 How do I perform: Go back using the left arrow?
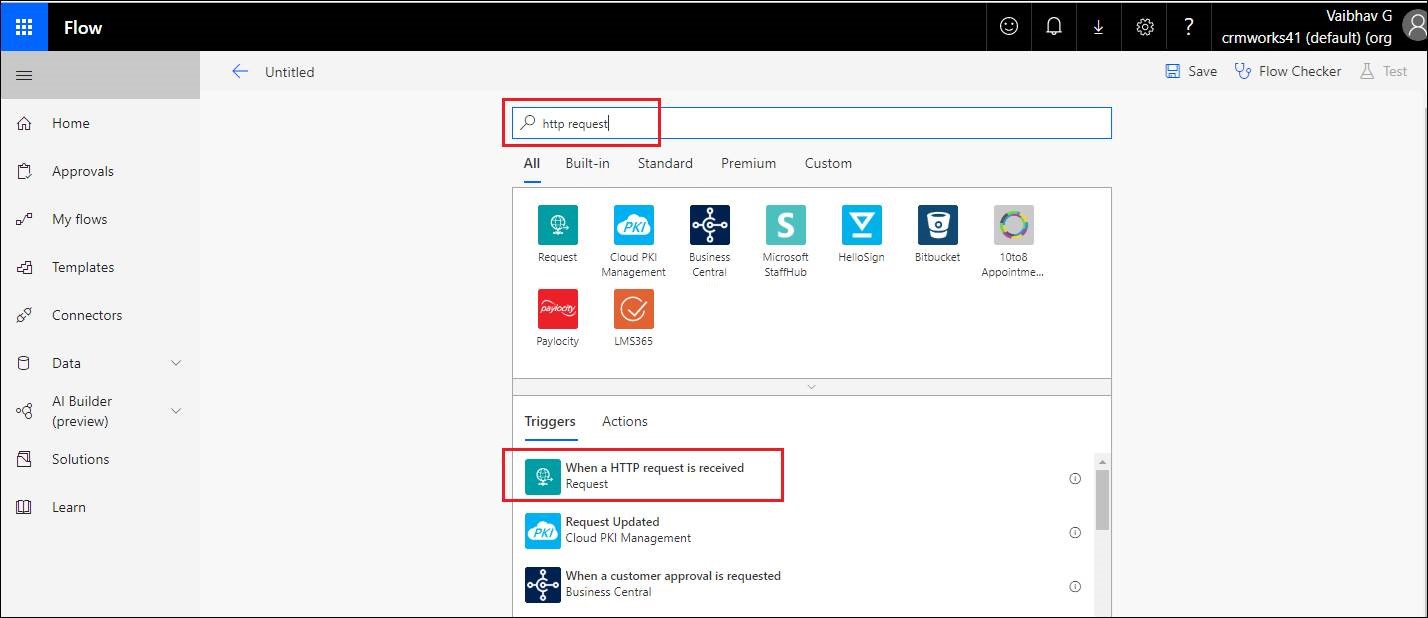pos(239,71)
